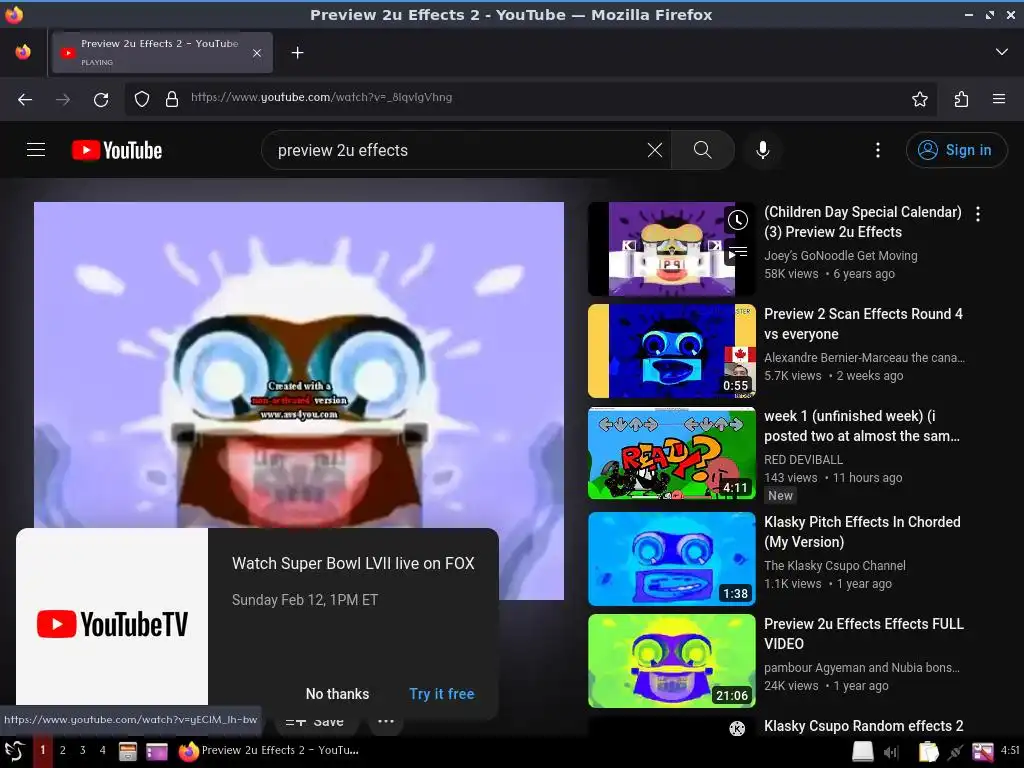Click the address bar URL
Viewport: 1024px width, 768px height.
pyautogui.click(x=321, y=97)
